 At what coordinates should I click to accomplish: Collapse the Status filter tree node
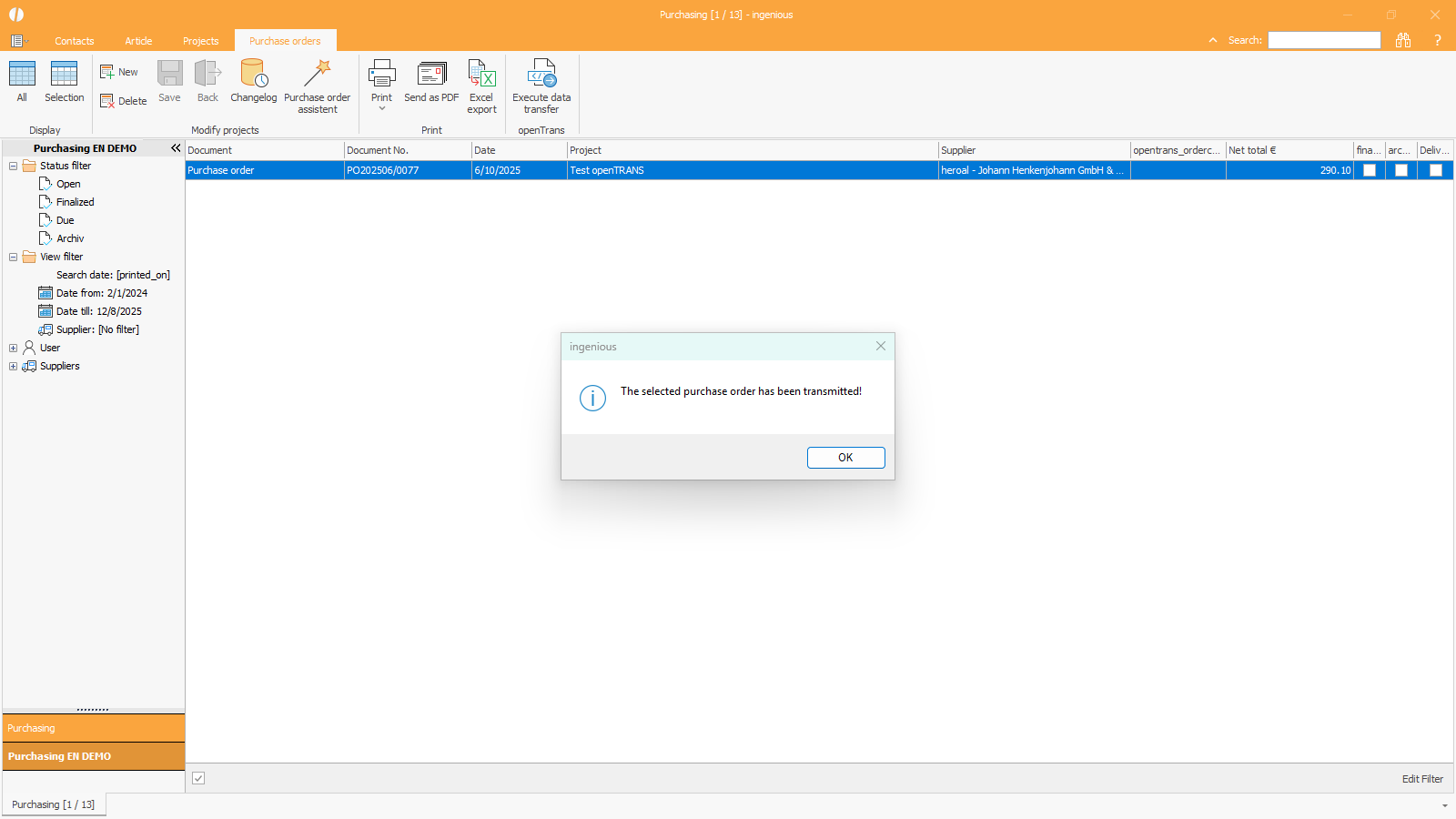click(x=13, y=166)
